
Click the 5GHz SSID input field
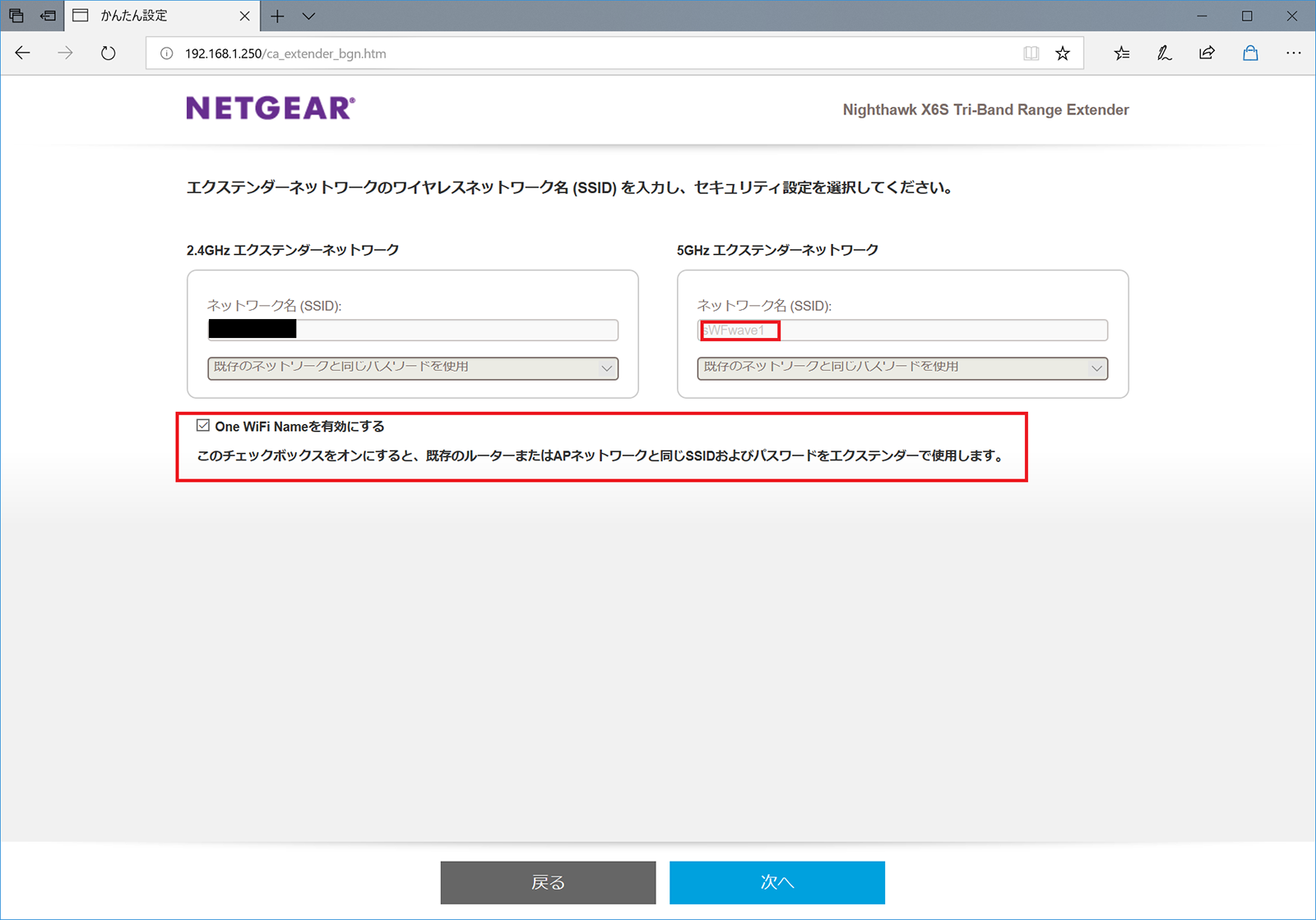point(902,331)
